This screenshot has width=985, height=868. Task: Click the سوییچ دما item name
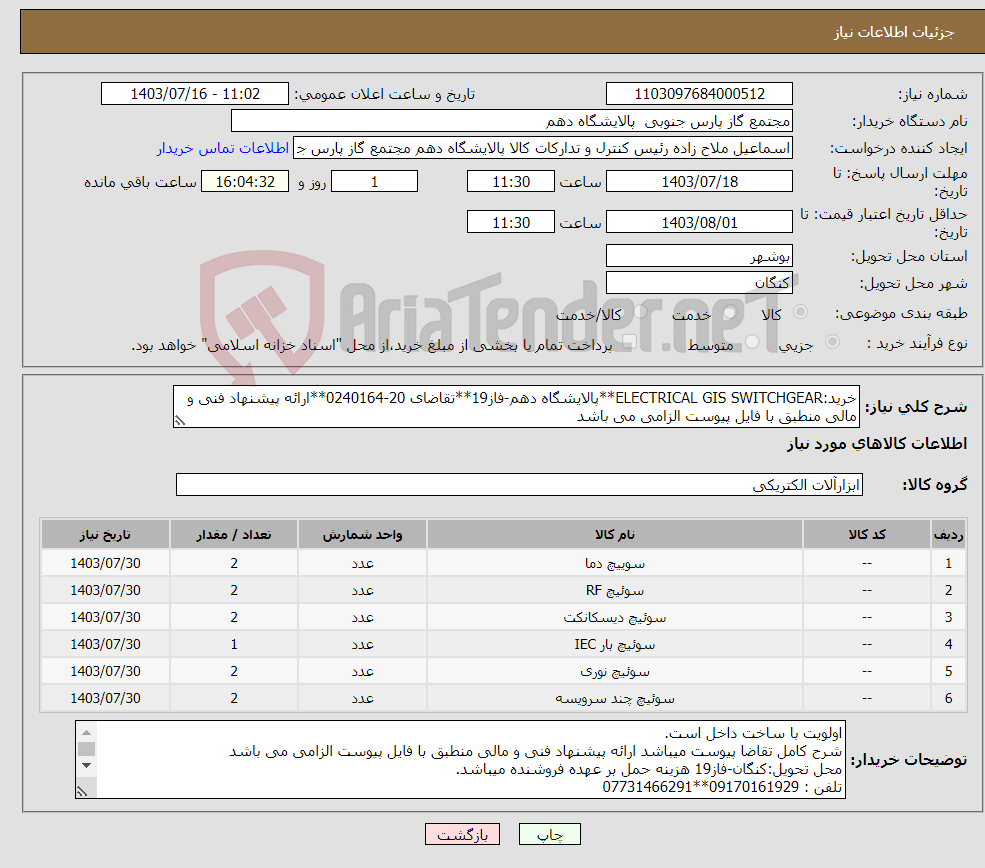click(x=614, y=563)
